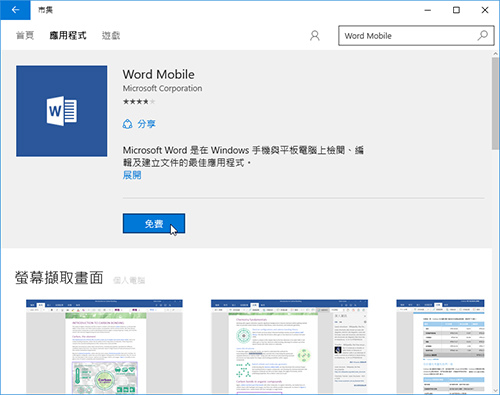Click the vertical scrollbar thumb
Image resolution: width=500 pixels, height=395 pixels.
495,103
